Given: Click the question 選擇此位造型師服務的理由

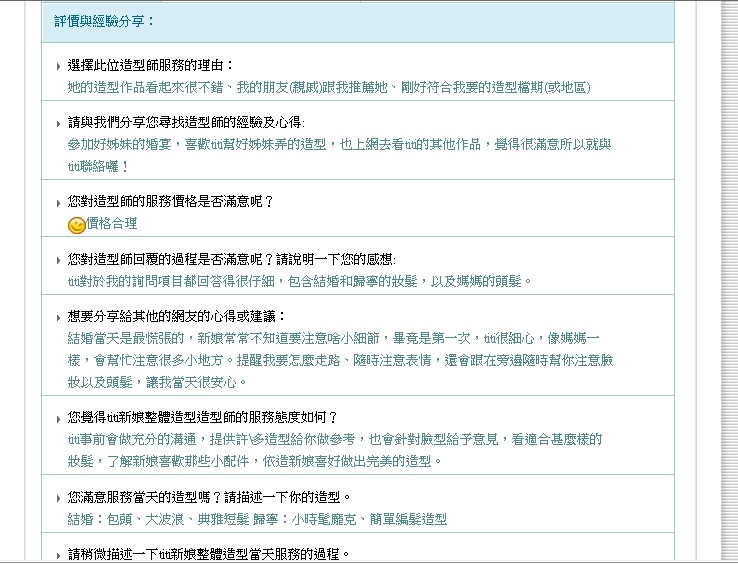Looking at the screenshot, I should coord(151,65).
